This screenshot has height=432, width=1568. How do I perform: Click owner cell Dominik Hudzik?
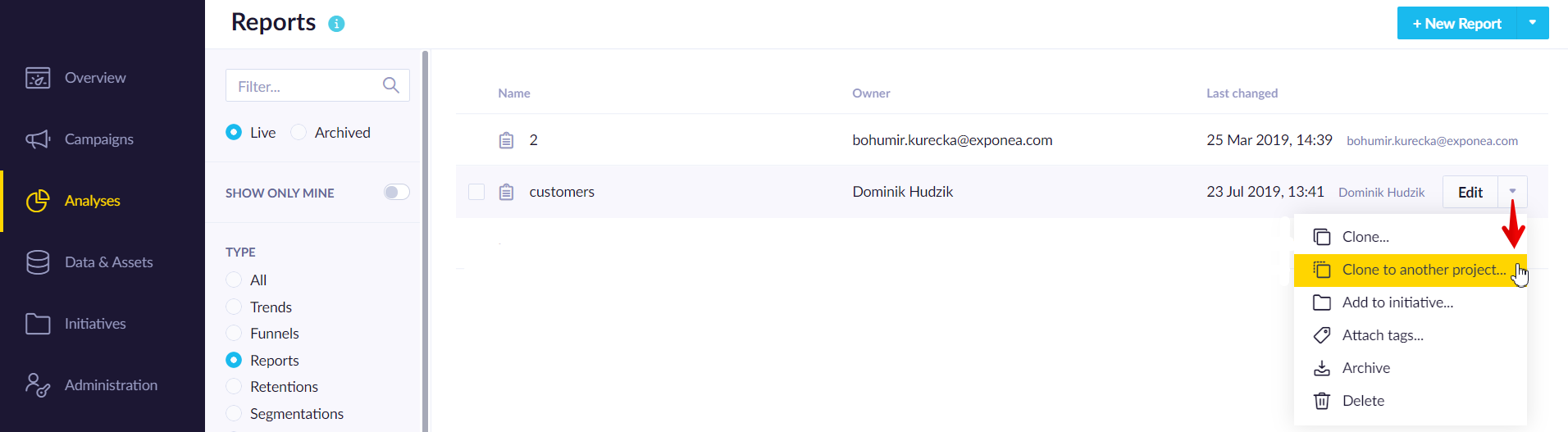tap(903, 192)
